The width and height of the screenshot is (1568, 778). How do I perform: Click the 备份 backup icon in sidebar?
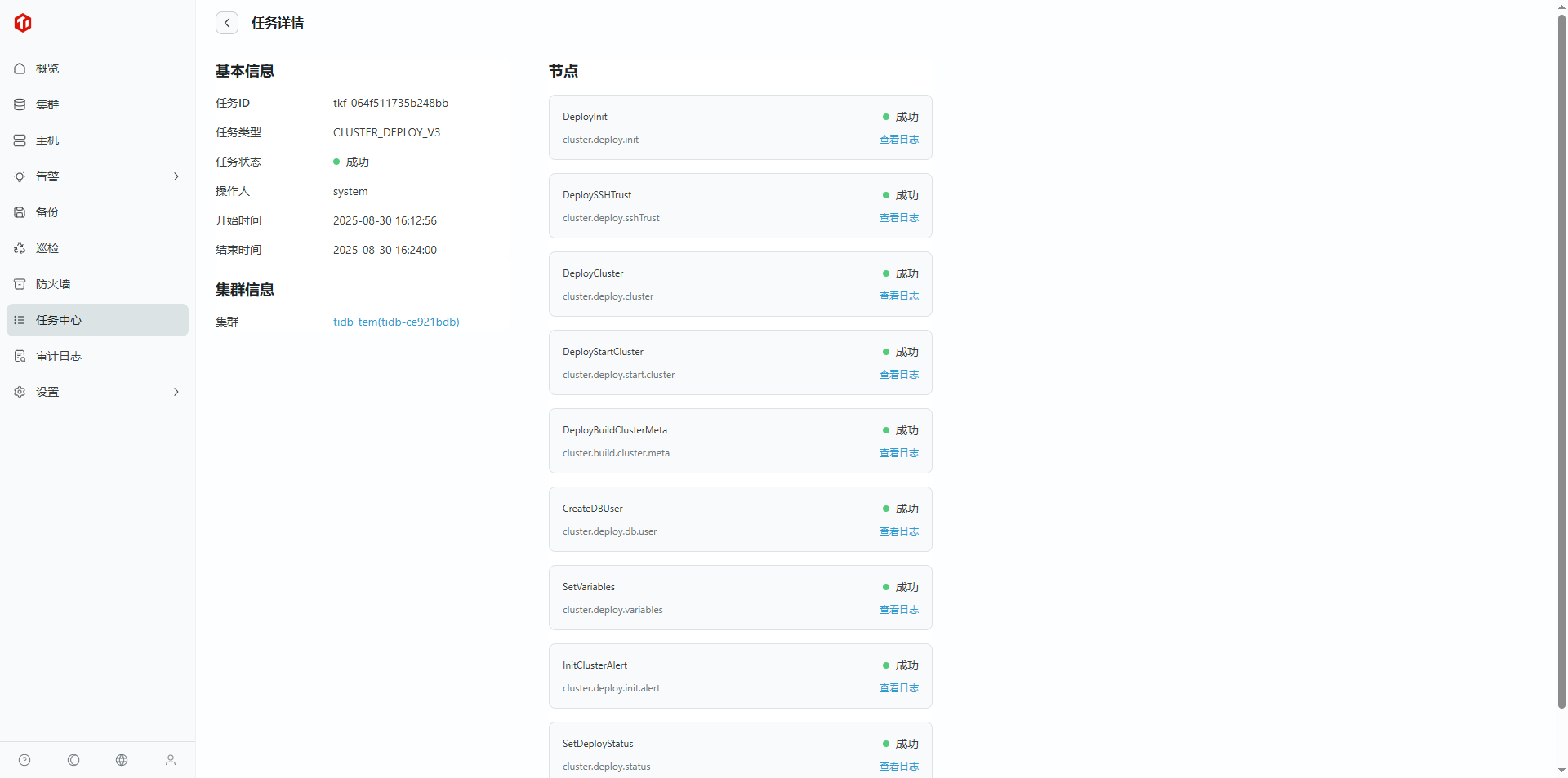[x=20, y=212]
